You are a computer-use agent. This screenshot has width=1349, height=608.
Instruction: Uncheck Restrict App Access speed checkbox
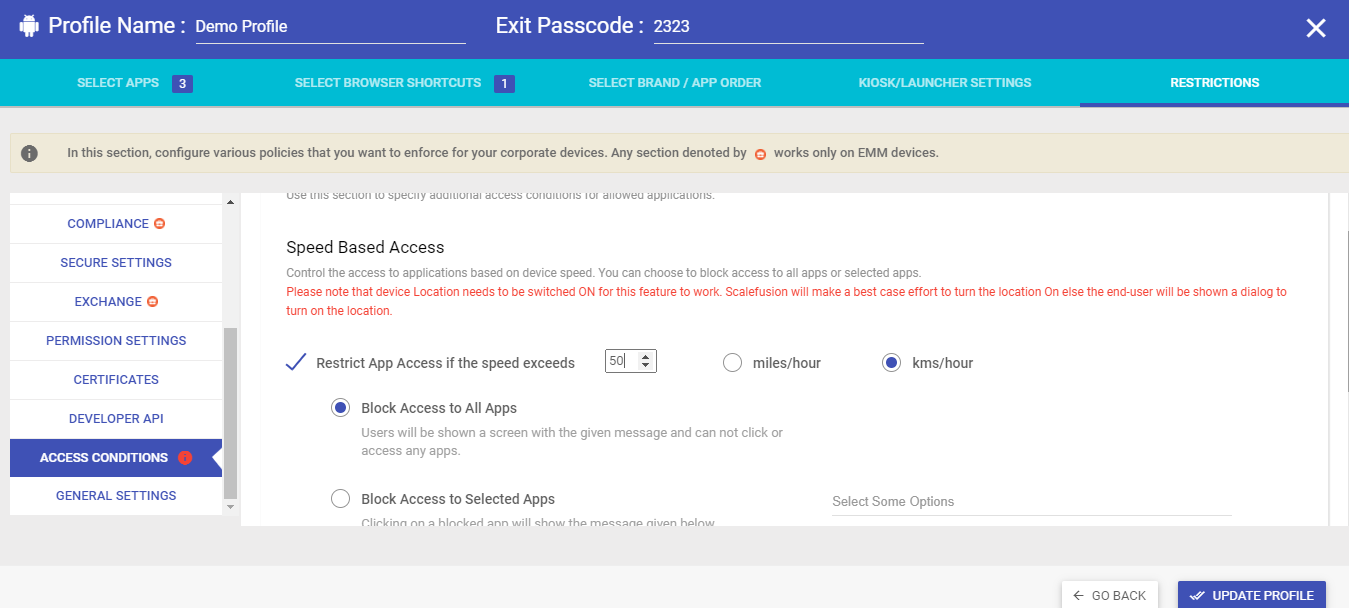click(295, 362)
